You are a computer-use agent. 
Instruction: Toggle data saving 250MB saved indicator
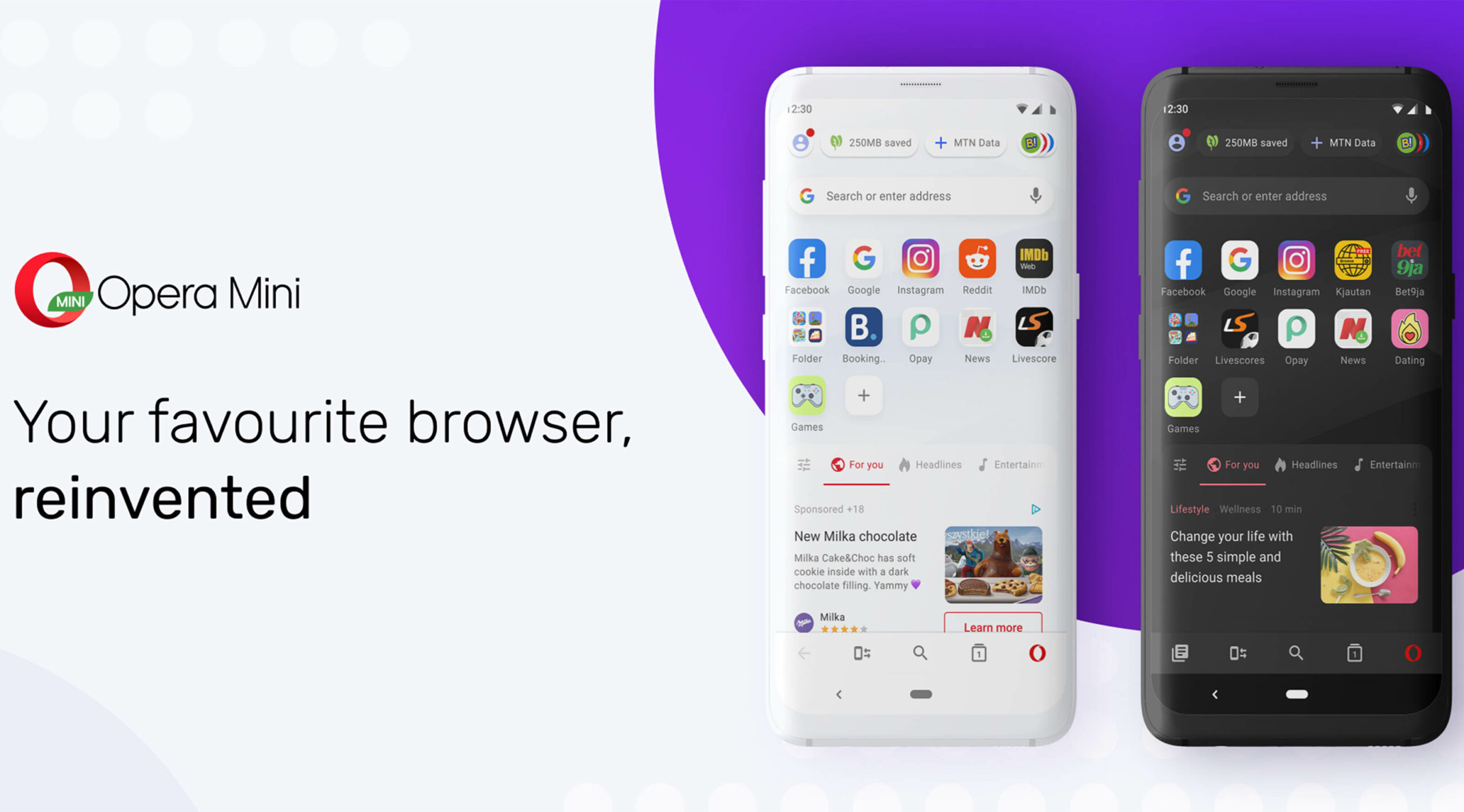(871, 142)
